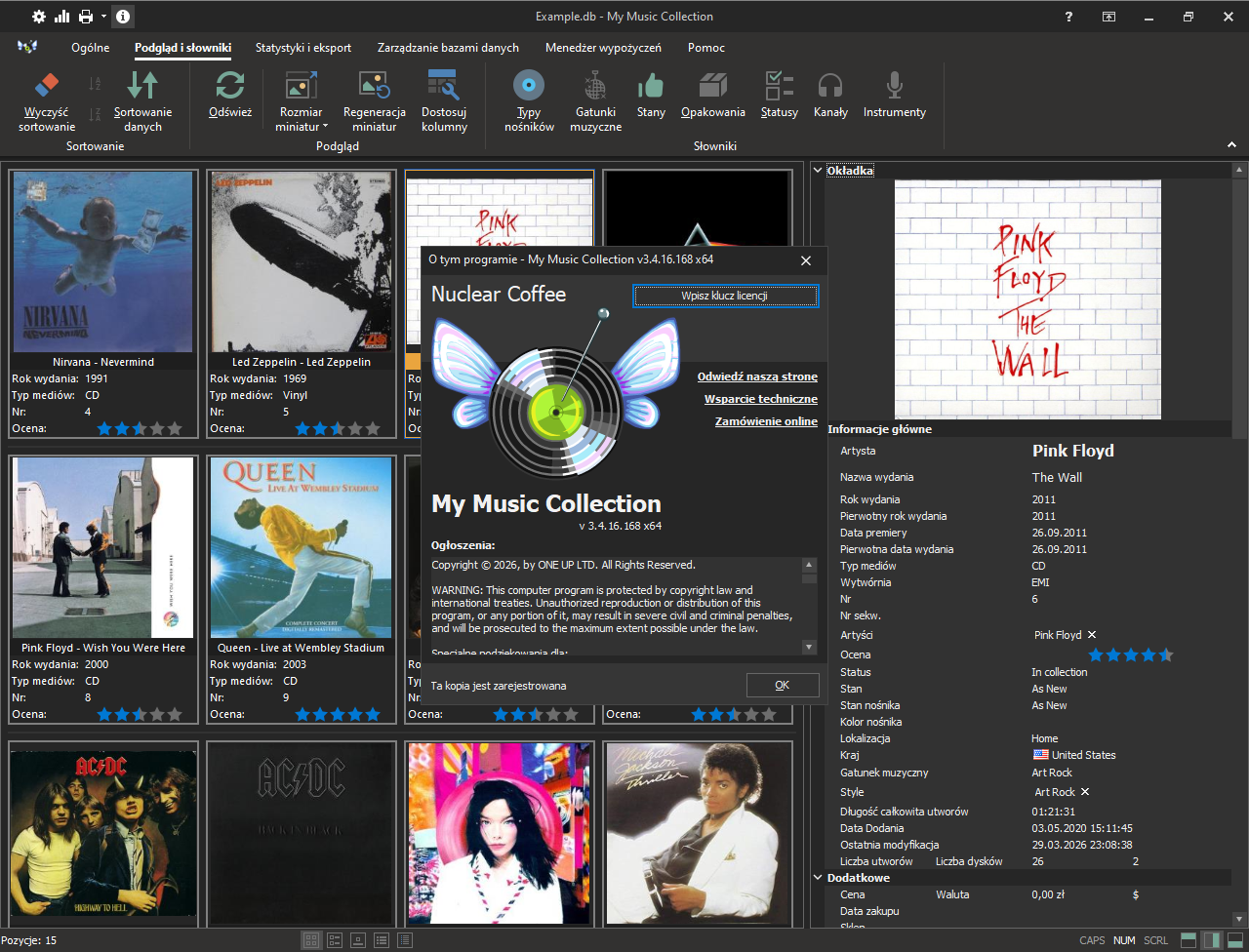Open the Statusy dictionary
Viewport: 1249px width, 952px height.
coord(780,95)
